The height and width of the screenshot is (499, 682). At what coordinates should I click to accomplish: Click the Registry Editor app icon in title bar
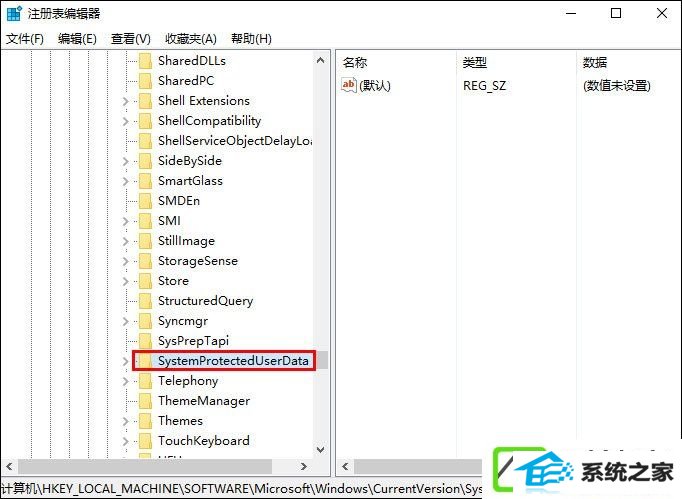pos(14,13)
